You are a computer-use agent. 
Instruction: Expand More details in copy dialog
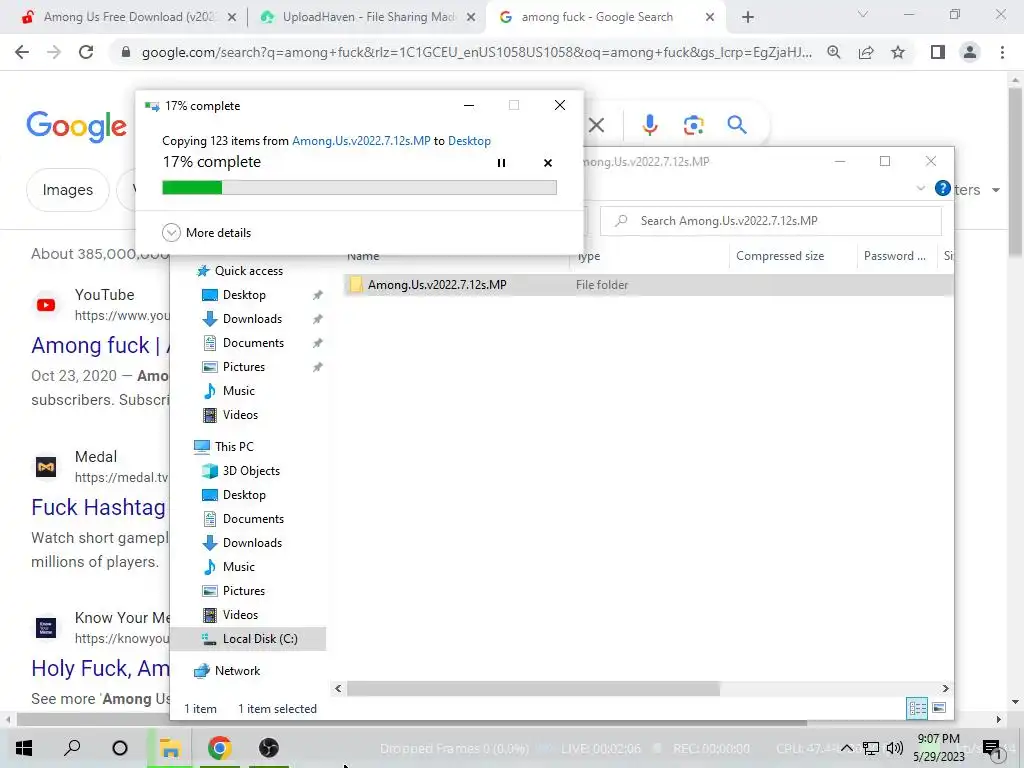click(x=206, y=232)
